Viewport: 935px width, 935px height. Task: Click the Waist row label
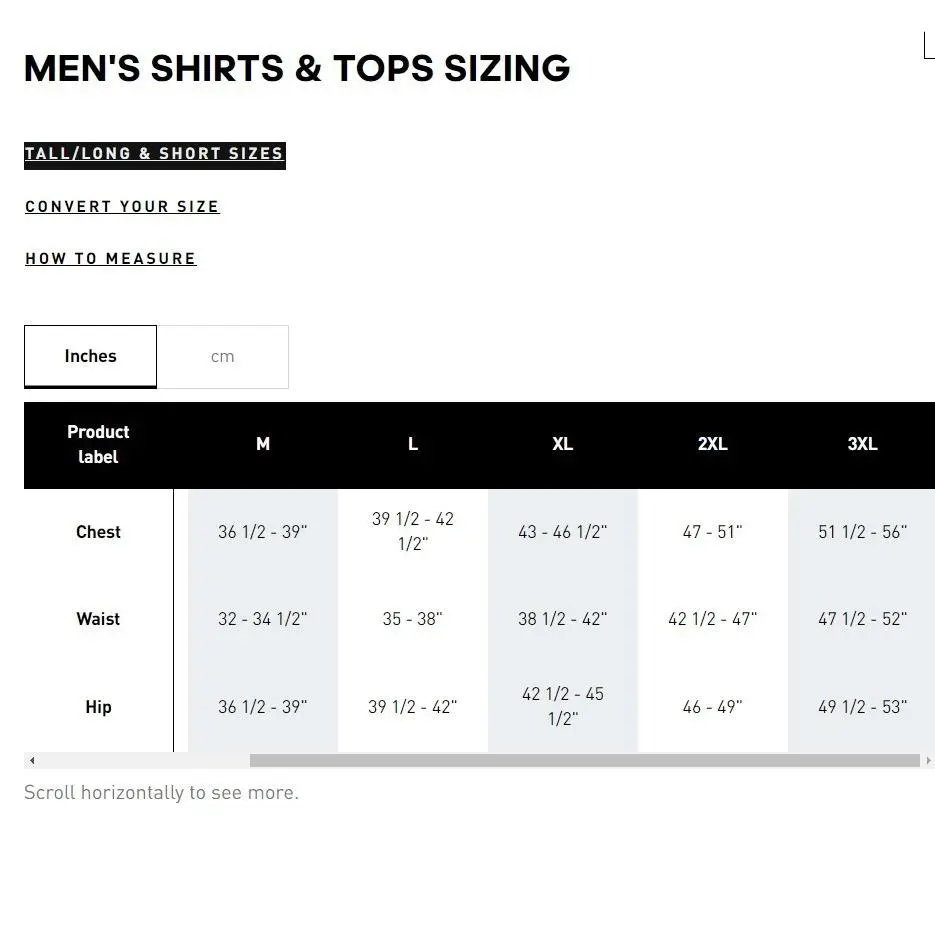[x=98, y=619]
